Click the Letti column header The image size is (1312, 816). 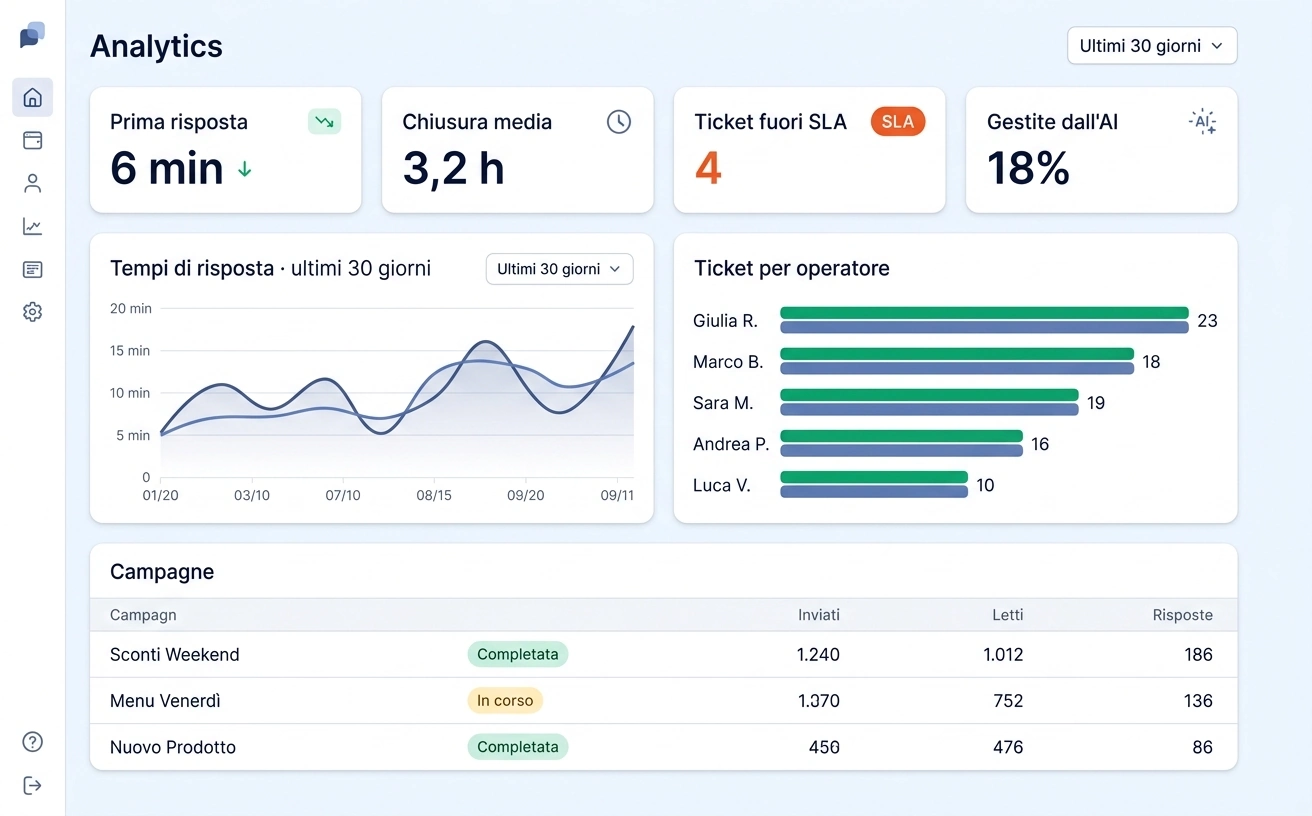pos(1008,615)
